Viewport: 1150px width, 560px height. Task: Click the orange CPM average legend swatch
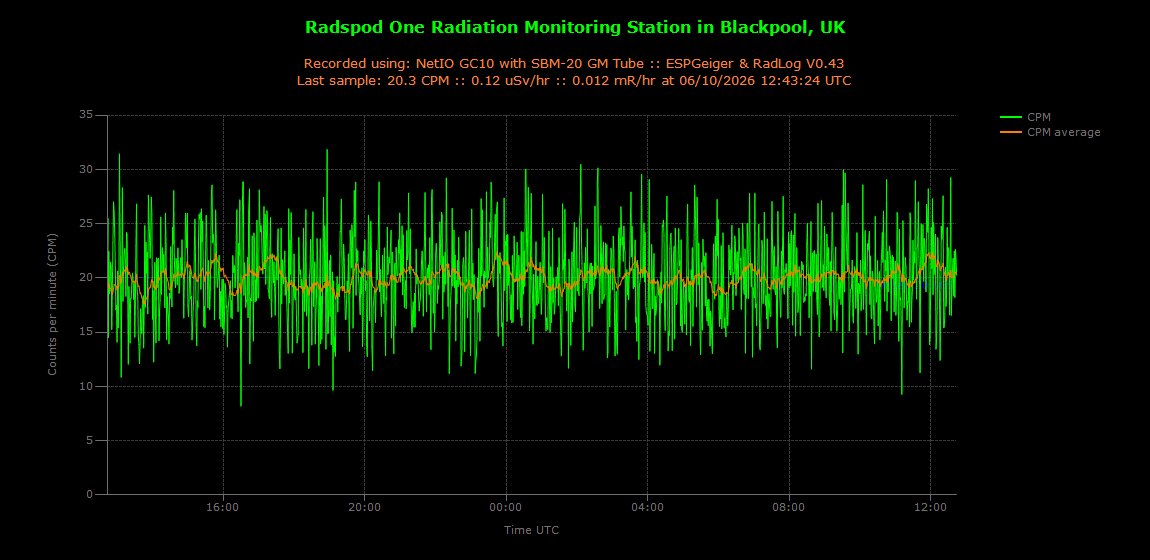point(1011,132)
